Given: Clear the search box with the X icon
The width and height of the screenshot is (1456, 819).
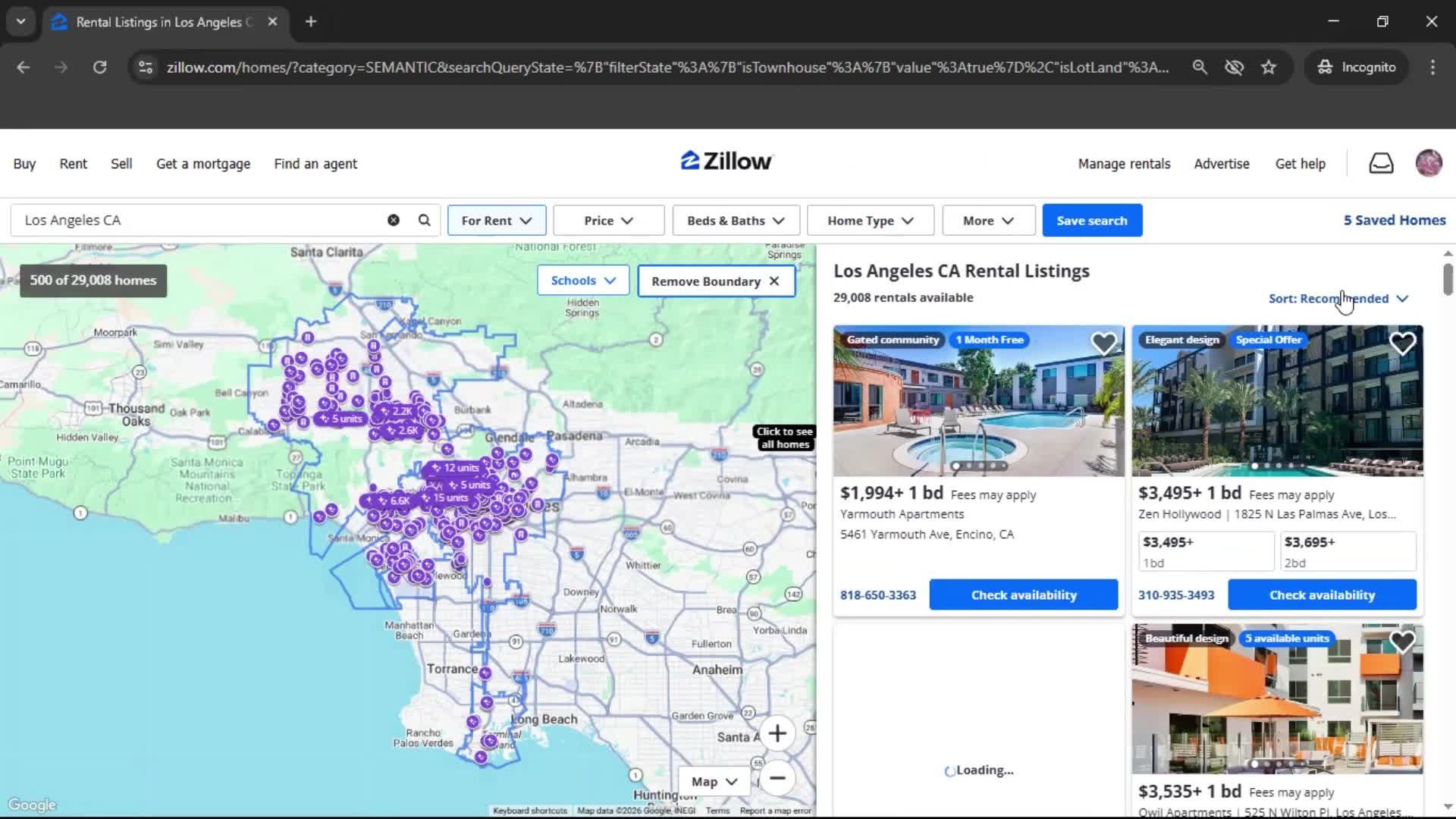Looking at the screenshot, I should 394,220.
